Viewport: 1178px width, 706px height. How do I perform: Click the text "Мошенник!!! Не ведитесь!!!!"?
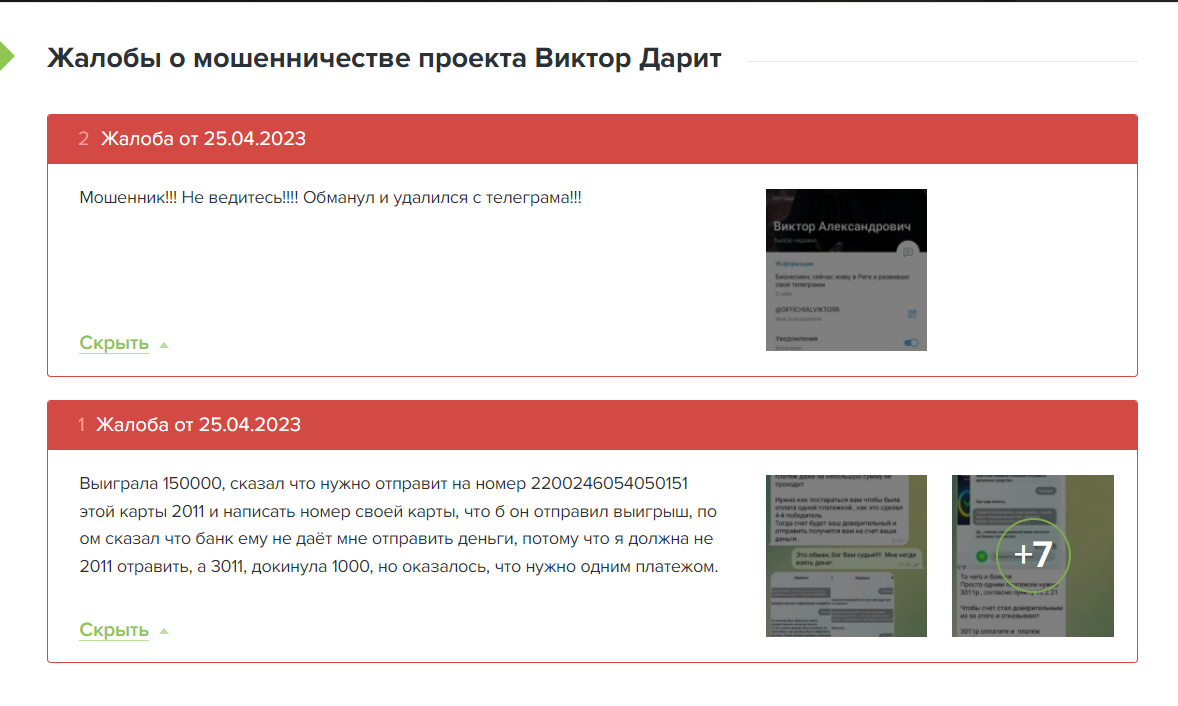(x=189, y=198)
